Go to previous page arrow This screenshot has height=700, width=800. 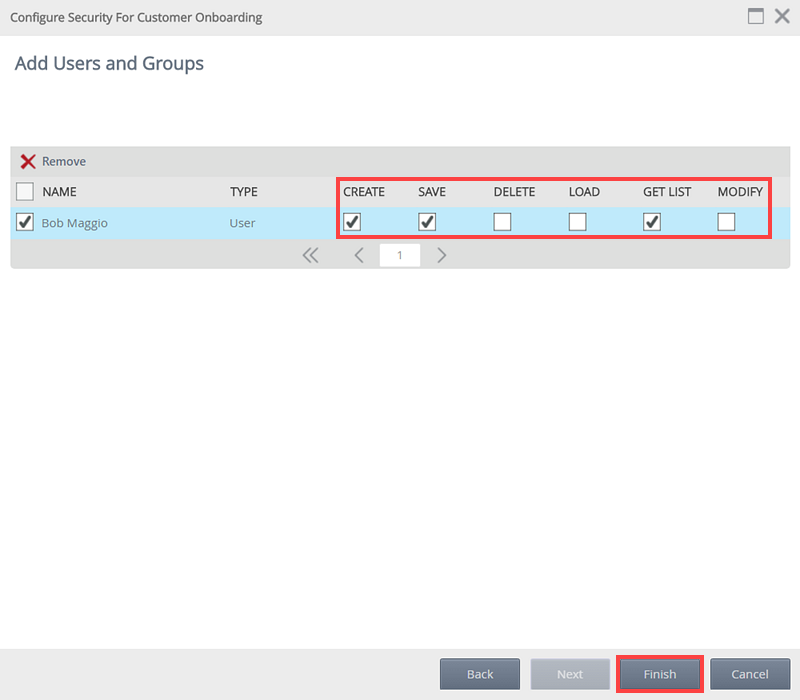(x=359, y=255)
